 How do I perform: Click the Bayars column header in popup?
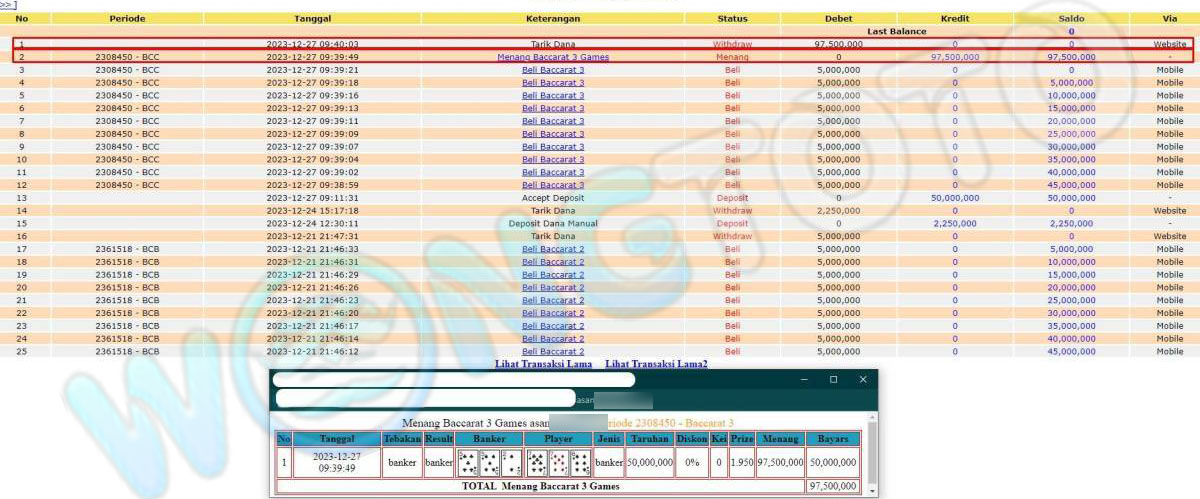pyautogui.click(x=832, y=439)
